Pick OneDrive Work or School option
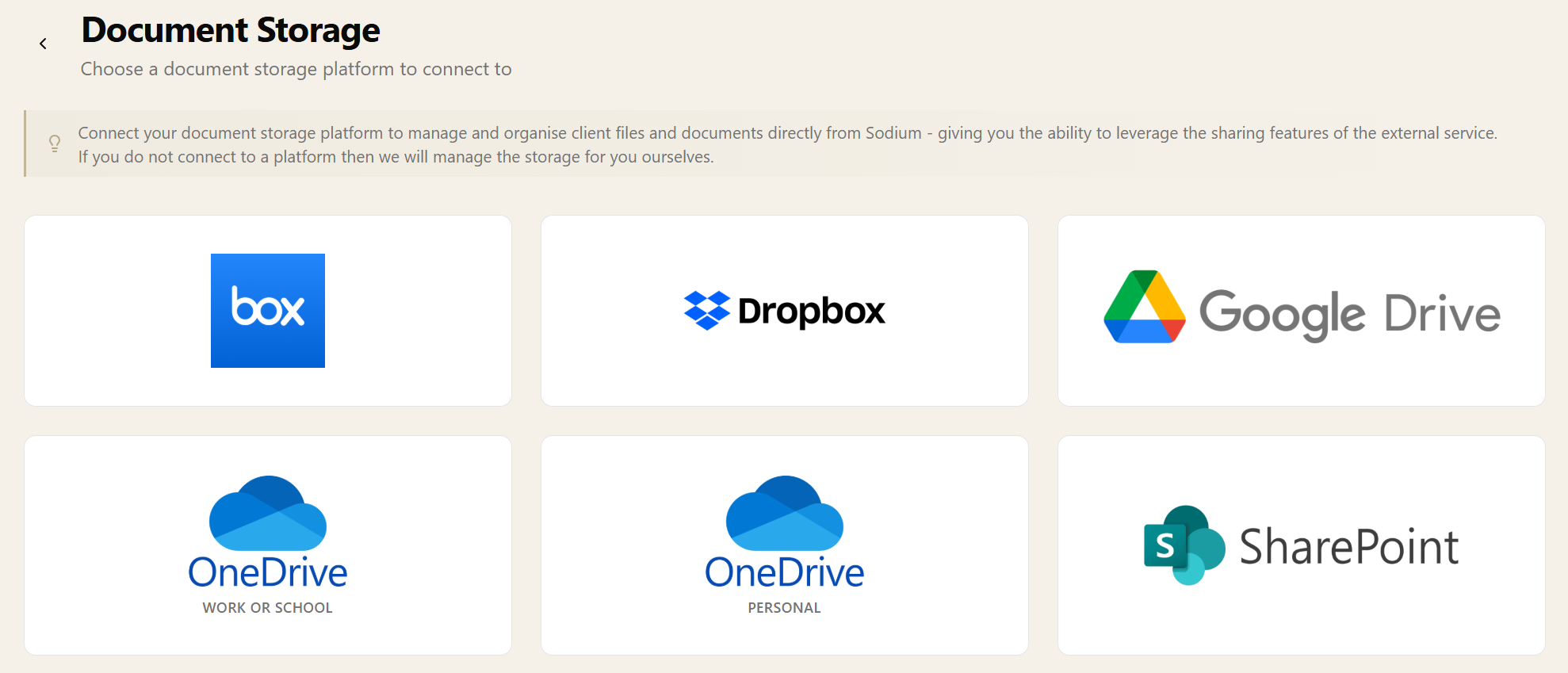Image resolution: width=1568 pixels, height=673 pixels. (268, 545)
